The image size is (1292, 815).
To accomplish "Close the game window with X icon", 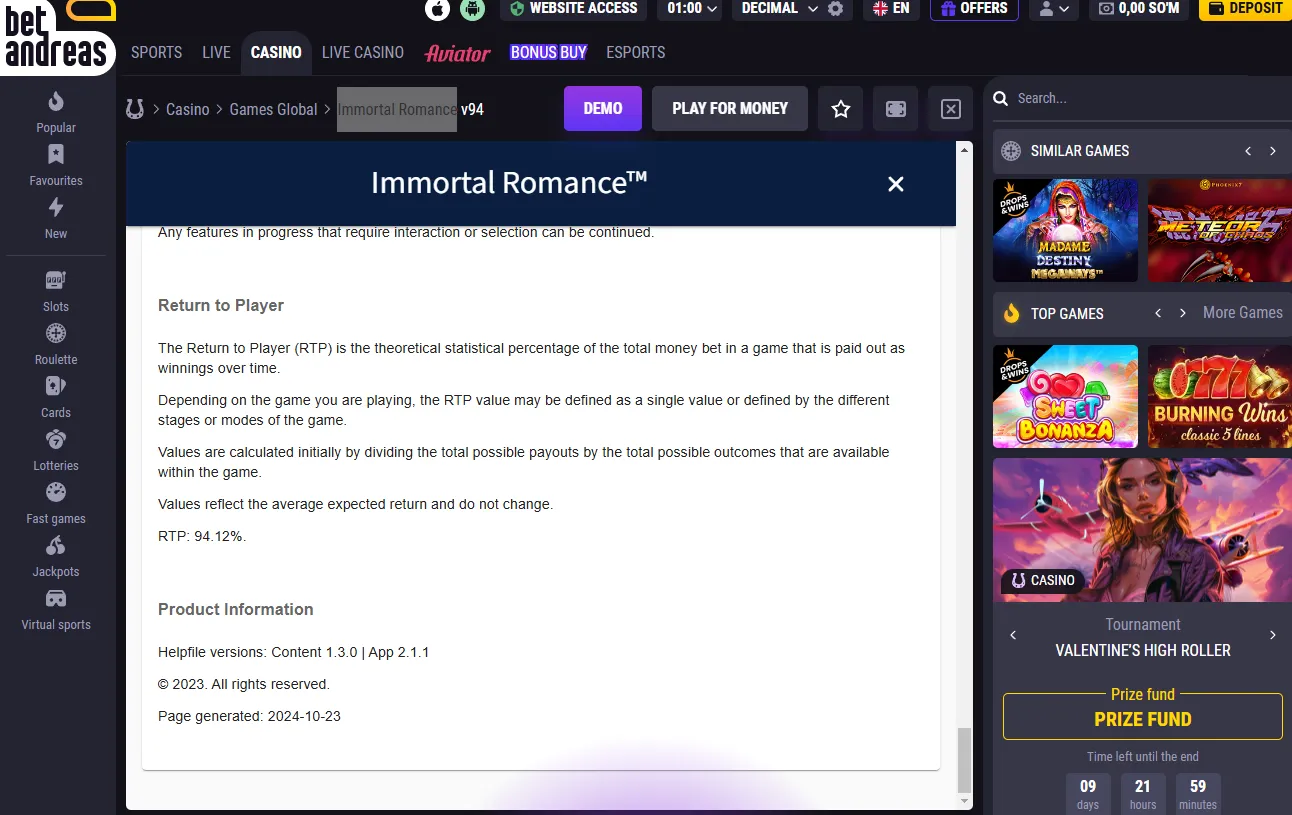I will [x=951, y=109].
